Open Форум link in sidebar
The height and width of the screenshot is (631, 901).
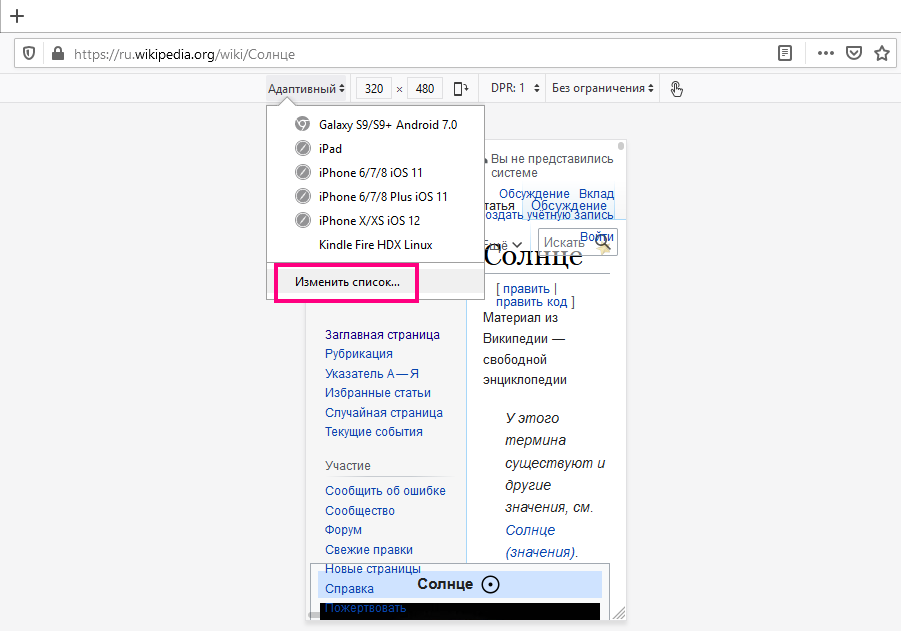tap(343, 530)
